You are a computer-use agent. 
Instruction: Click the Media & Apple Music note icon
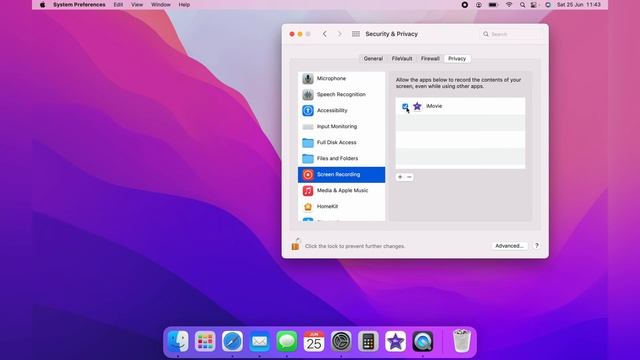coord(308,191)
